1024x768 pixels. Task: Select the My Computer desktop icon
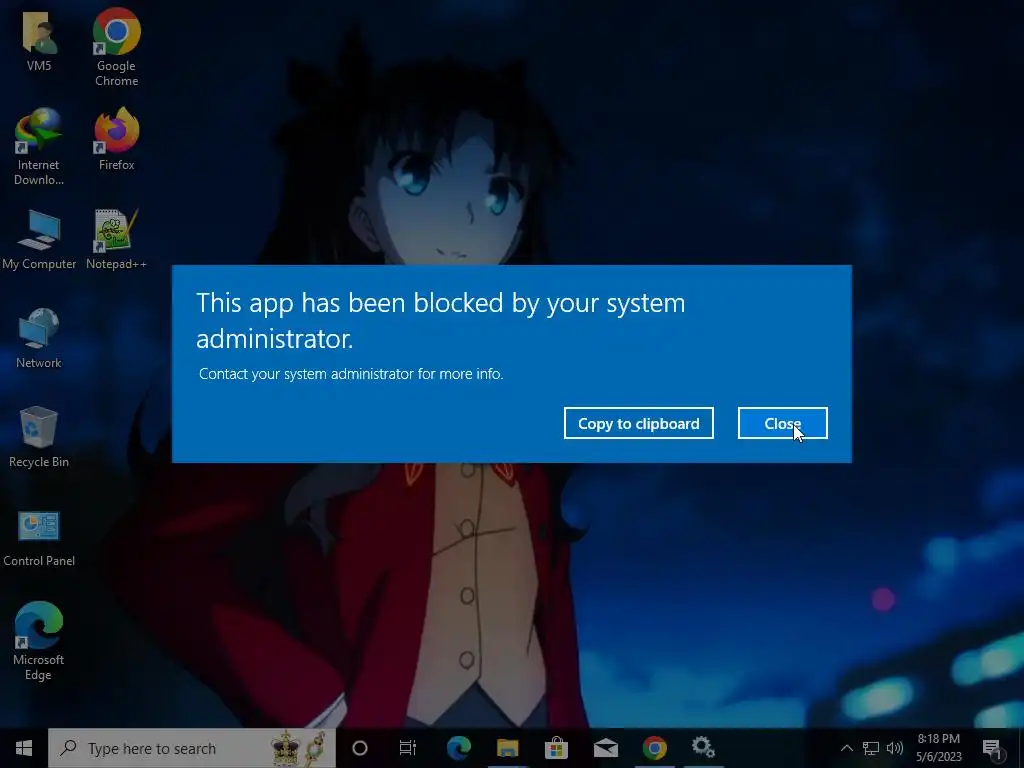tap(39, 240)
